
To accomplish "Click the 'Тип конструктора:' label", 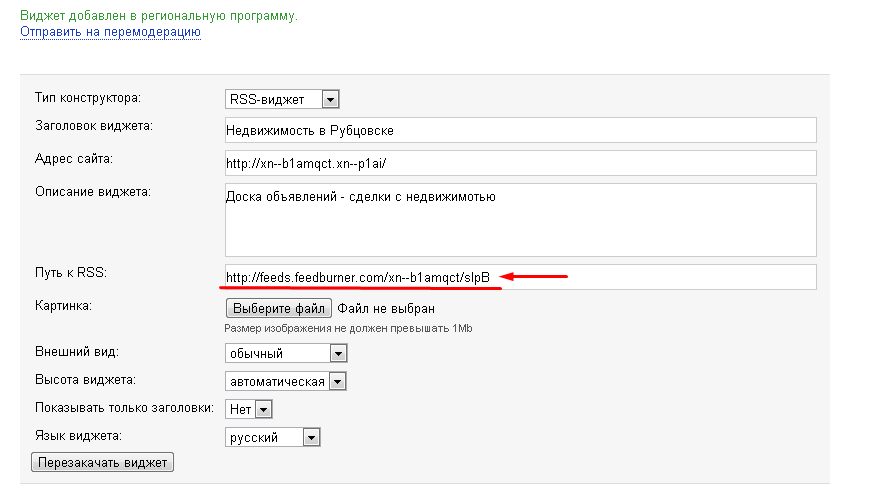I will tap(88, 98).
